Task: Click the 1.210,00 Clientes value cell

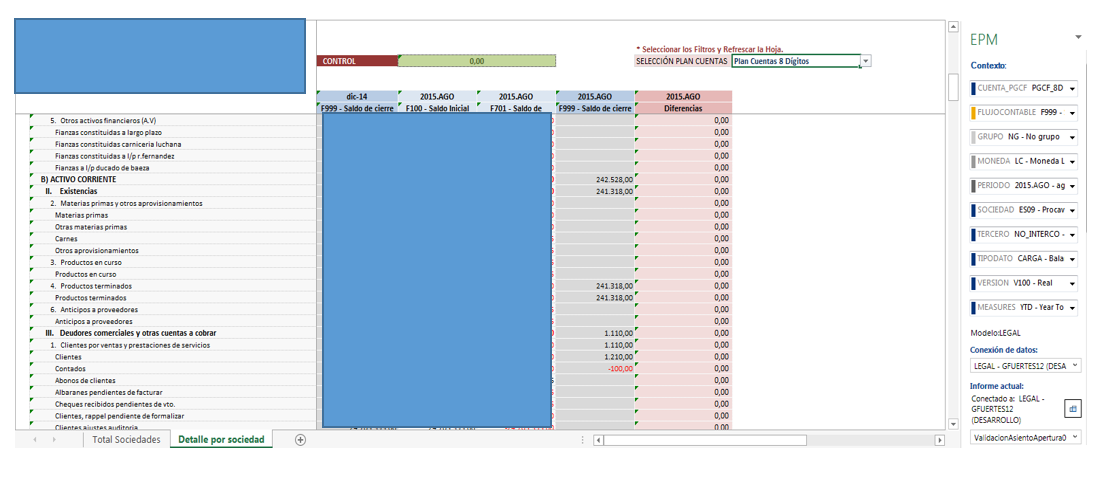Action: (x=595, y=356)
